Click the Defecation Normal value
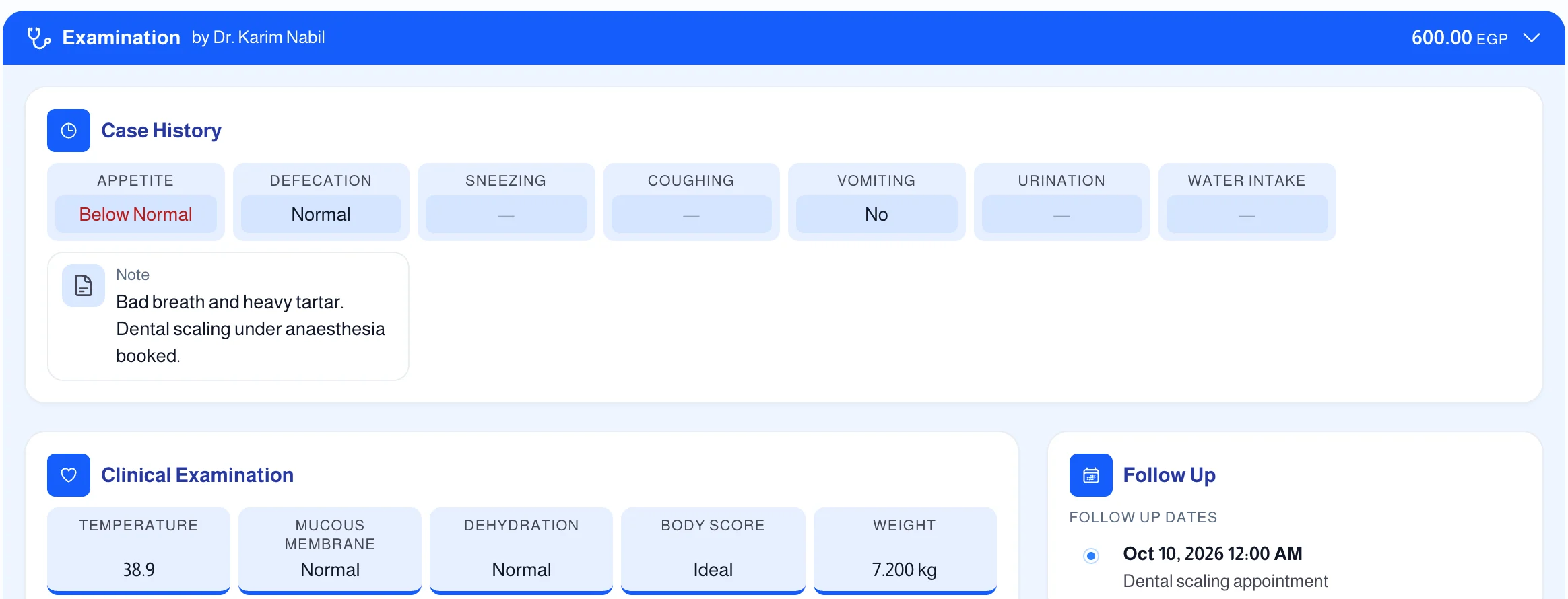The image size is (1568, 599). point(321,214)
